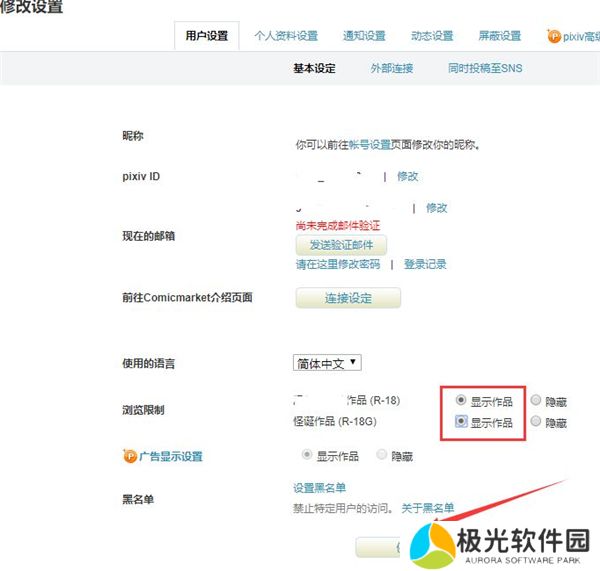This screenshot has width=600, height=571.
Task: Open the 设置黑名单 link
Action: (319, 488)
